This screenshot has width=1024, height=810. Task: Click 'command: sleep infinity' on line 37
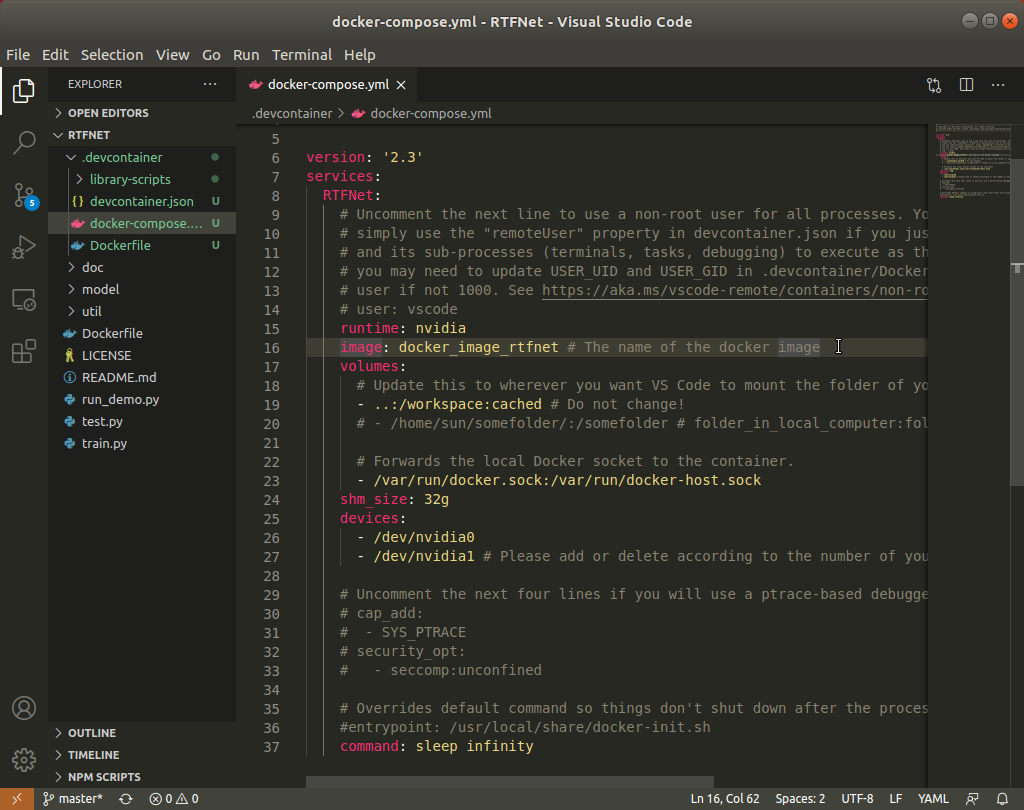point(436,746)
